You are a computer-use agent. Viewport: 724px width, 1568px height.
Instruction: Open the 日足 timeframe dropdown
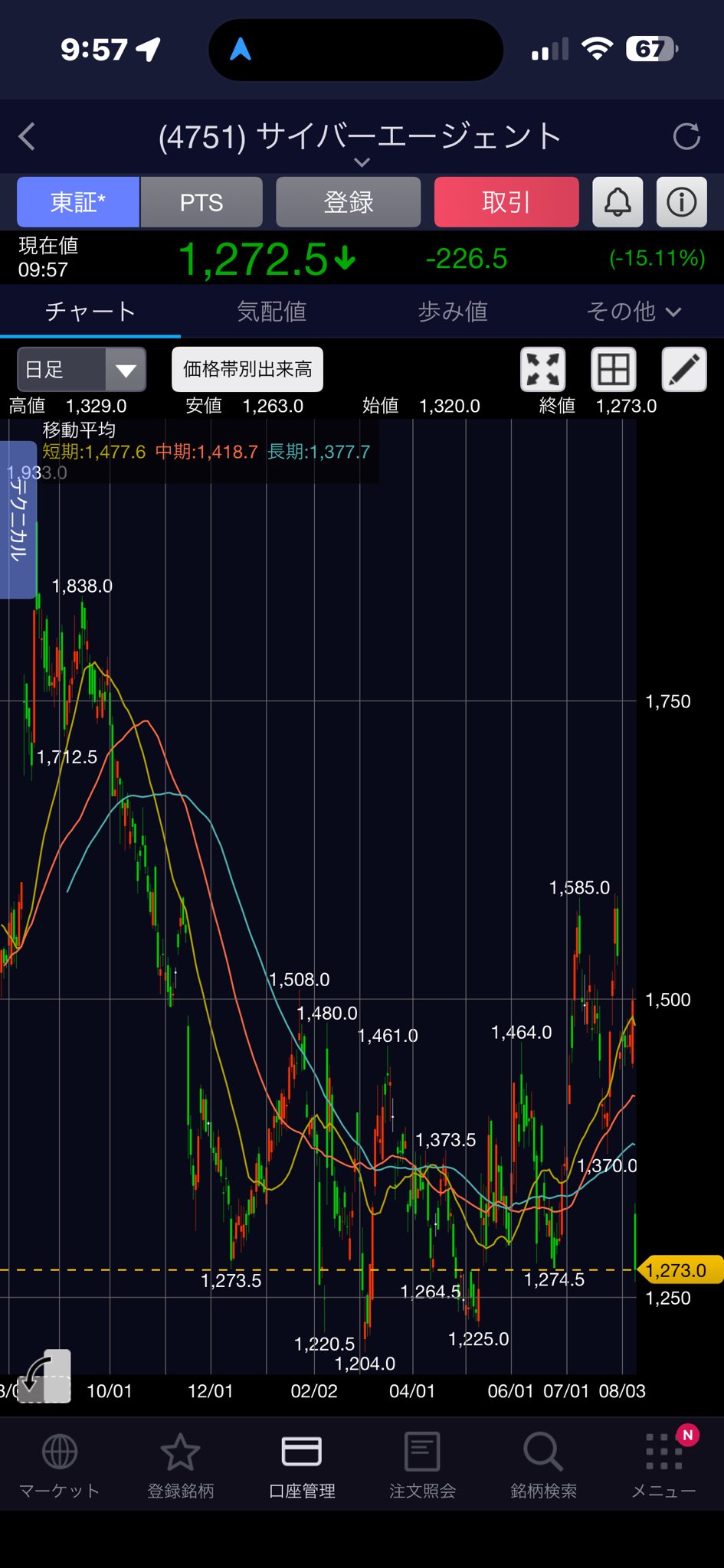coord(81,369)
